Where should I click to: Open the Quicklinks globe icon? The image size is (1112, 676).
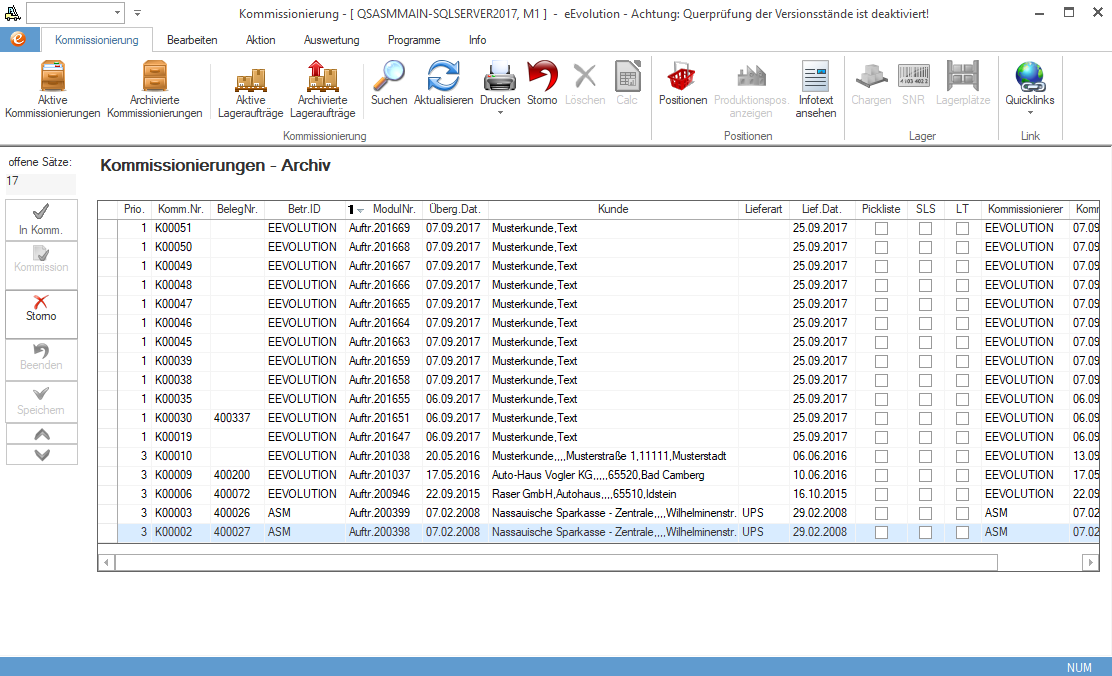click(x=1030, y=76)
